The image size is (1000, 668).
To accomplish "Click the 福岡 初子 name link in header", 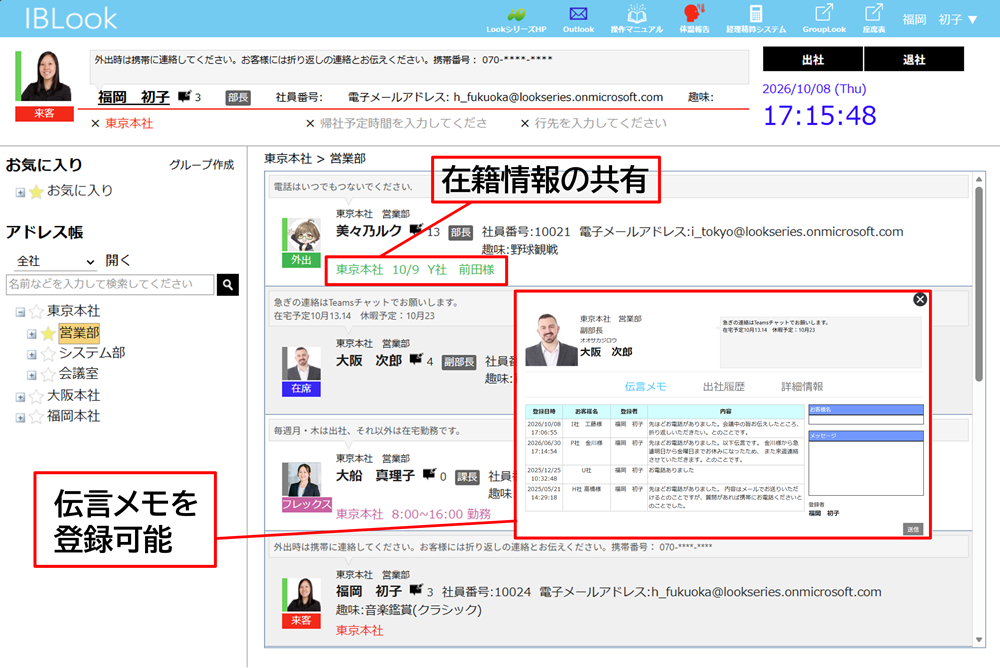I will point(134,97).
